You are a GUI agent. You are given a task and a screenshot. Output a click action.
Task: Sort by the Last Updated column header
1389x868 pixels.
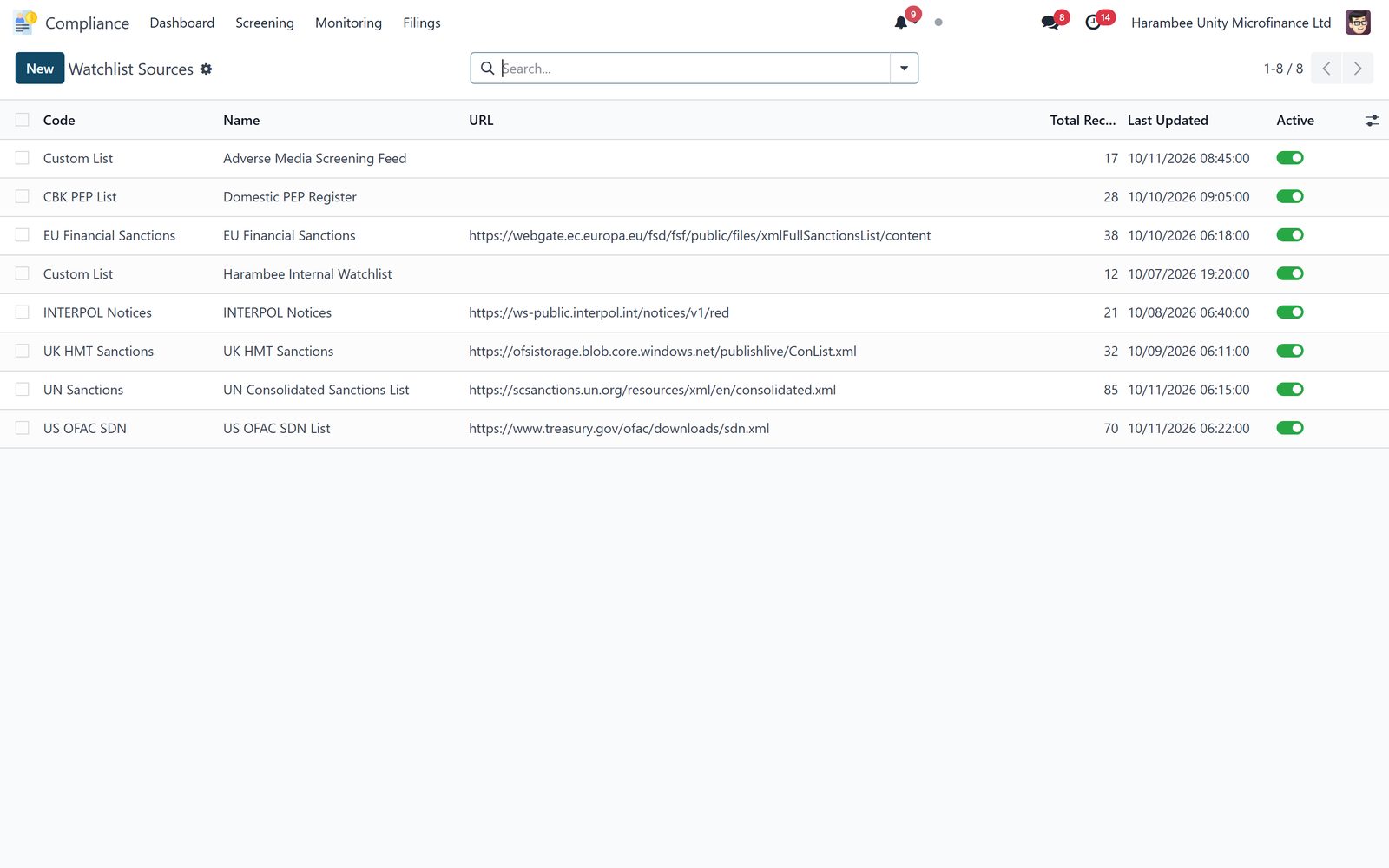[1168, 121]
